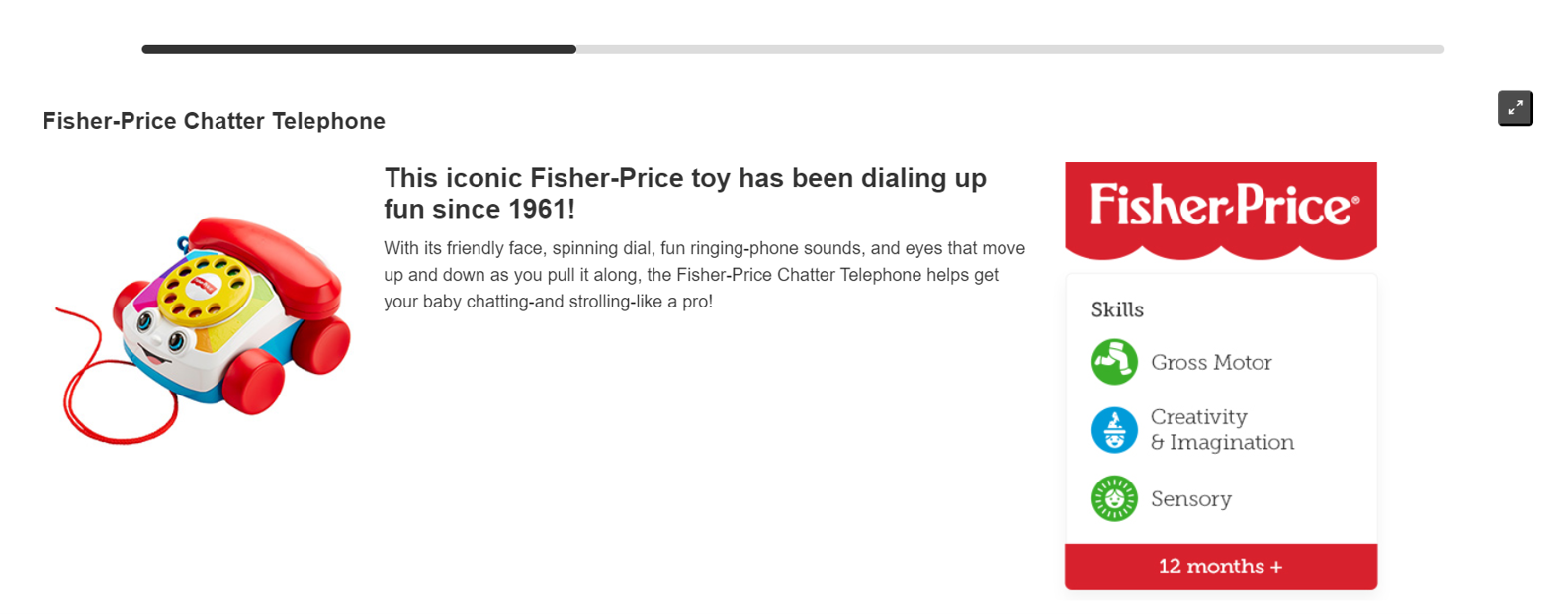Viewport: 1568px width, 614px height.
Task: Click the Fisher-Price logo banner
Action: click(x=1221, y=211)
